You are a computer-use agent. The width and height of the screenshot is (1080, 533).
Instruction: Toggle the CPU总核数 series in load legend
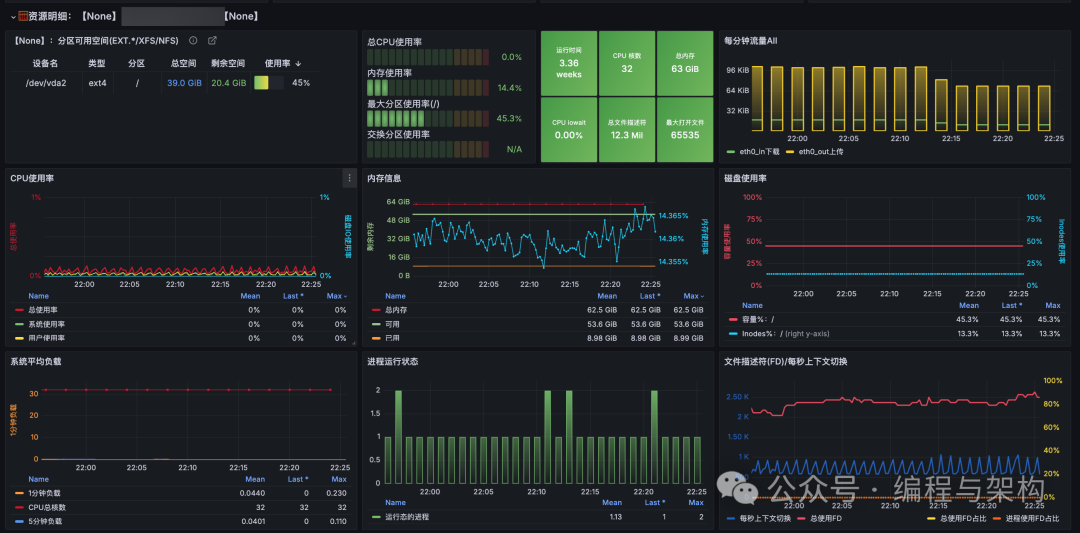(47, 508)
